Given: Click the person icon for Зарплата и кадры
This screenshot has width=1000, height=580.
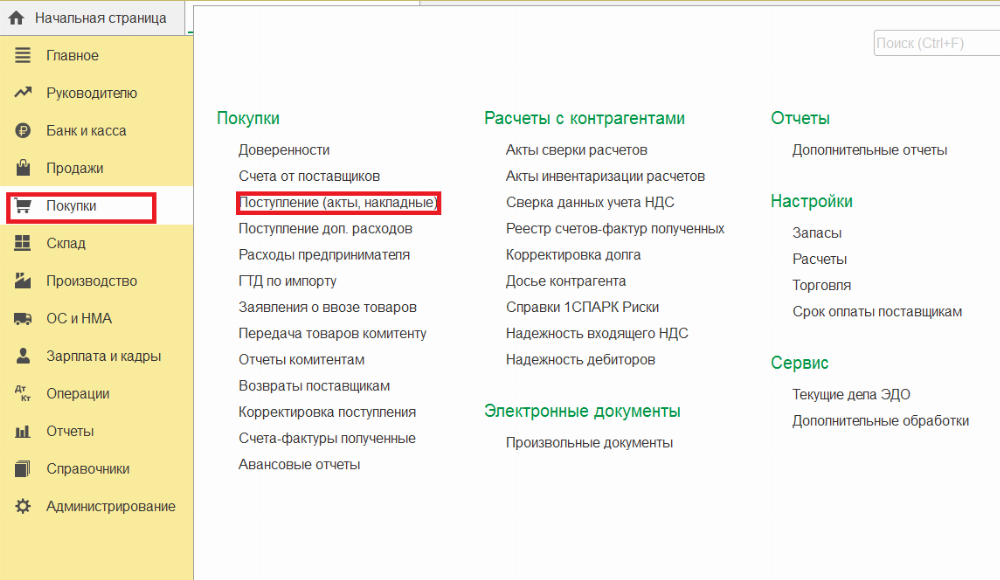Looking at the screenshot, I should point(23,356).
